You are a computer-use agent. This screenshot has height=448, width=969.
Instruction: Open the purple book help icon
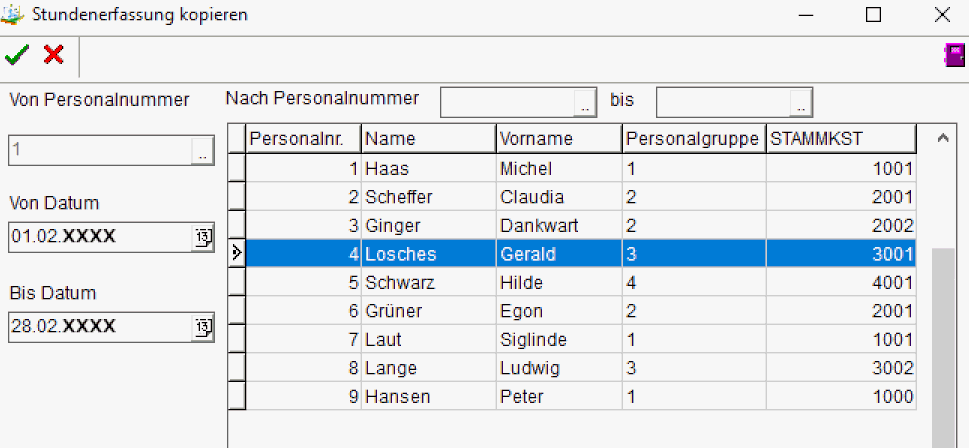pyautogui.click(x=954, y=55)
